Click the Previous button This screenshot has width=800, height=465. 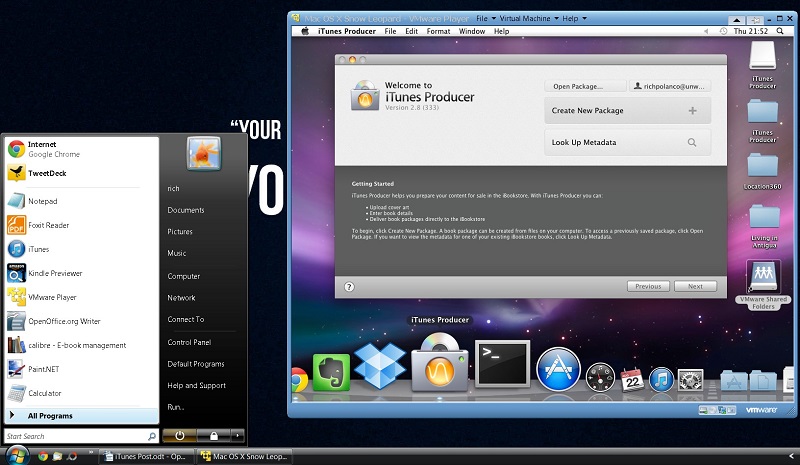648,286
